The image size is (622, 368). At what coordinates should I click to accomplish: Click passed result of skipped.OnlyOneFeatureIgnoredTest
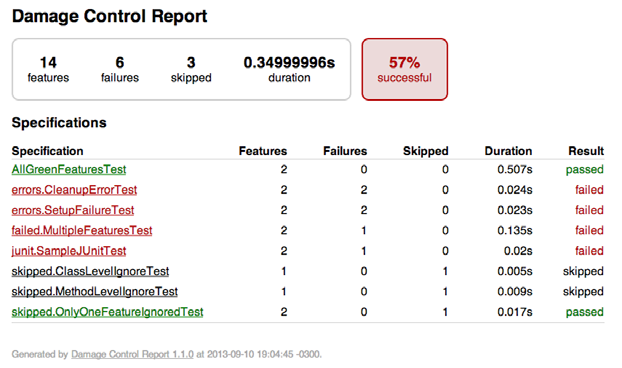tap(585, 312)
